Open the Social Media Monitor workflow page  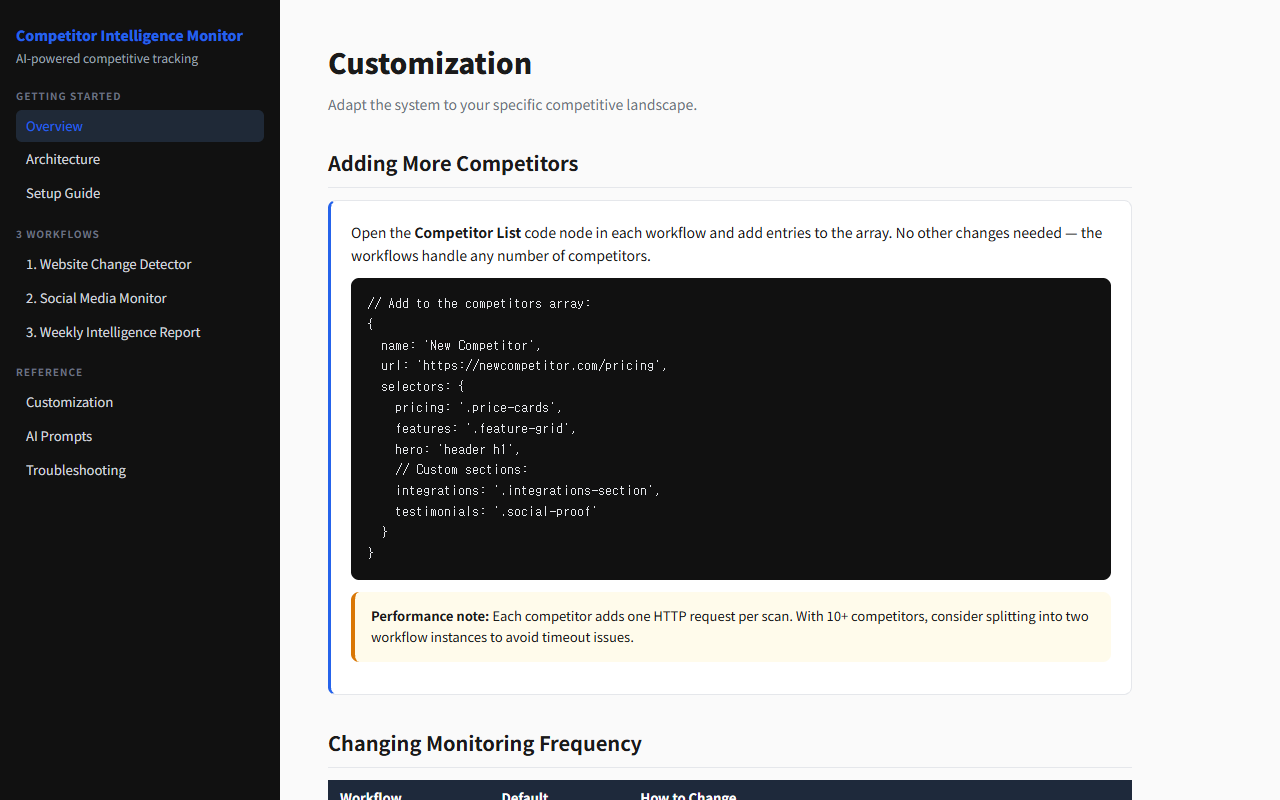[96, 298]
